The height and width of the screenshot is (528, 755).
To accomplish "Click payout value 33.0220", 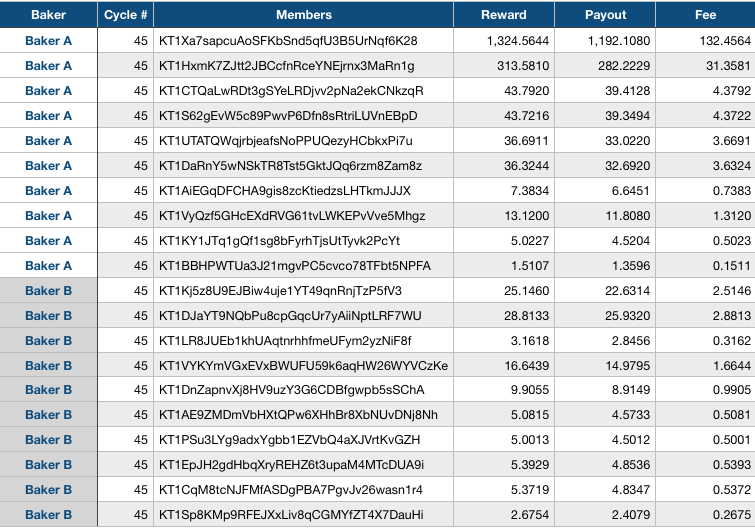I will [627, 141].
